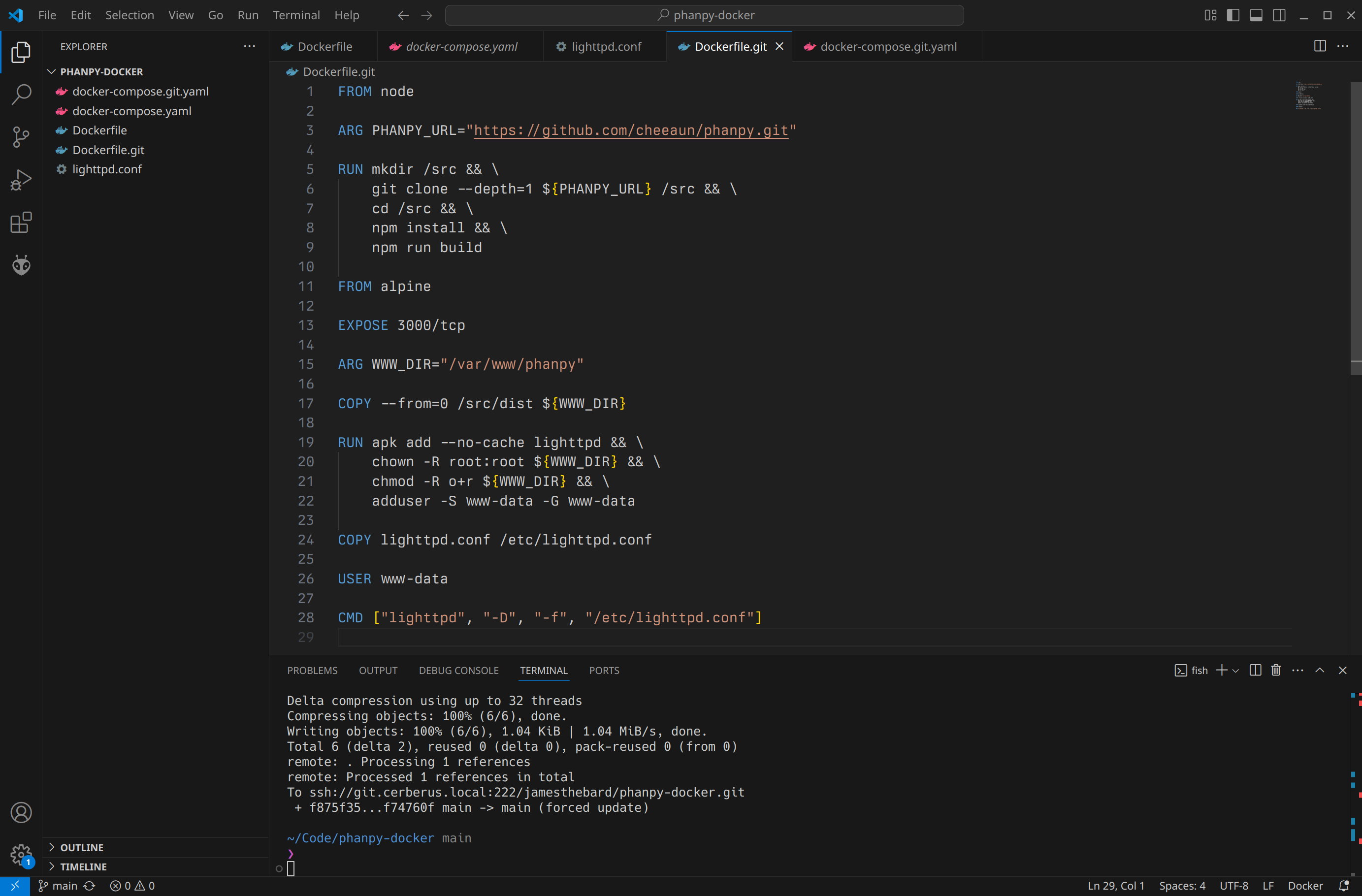Open the Extensions view icon
Screen dimensions: 1362x896
pyautogui.click(x=21, y=223)
